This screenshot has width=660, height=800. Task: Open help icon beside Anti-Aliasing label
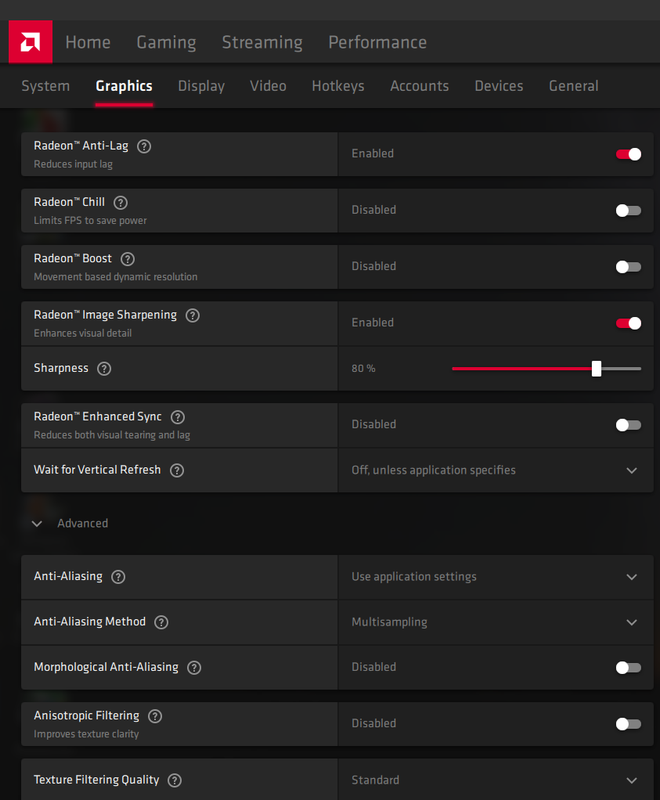118,577
